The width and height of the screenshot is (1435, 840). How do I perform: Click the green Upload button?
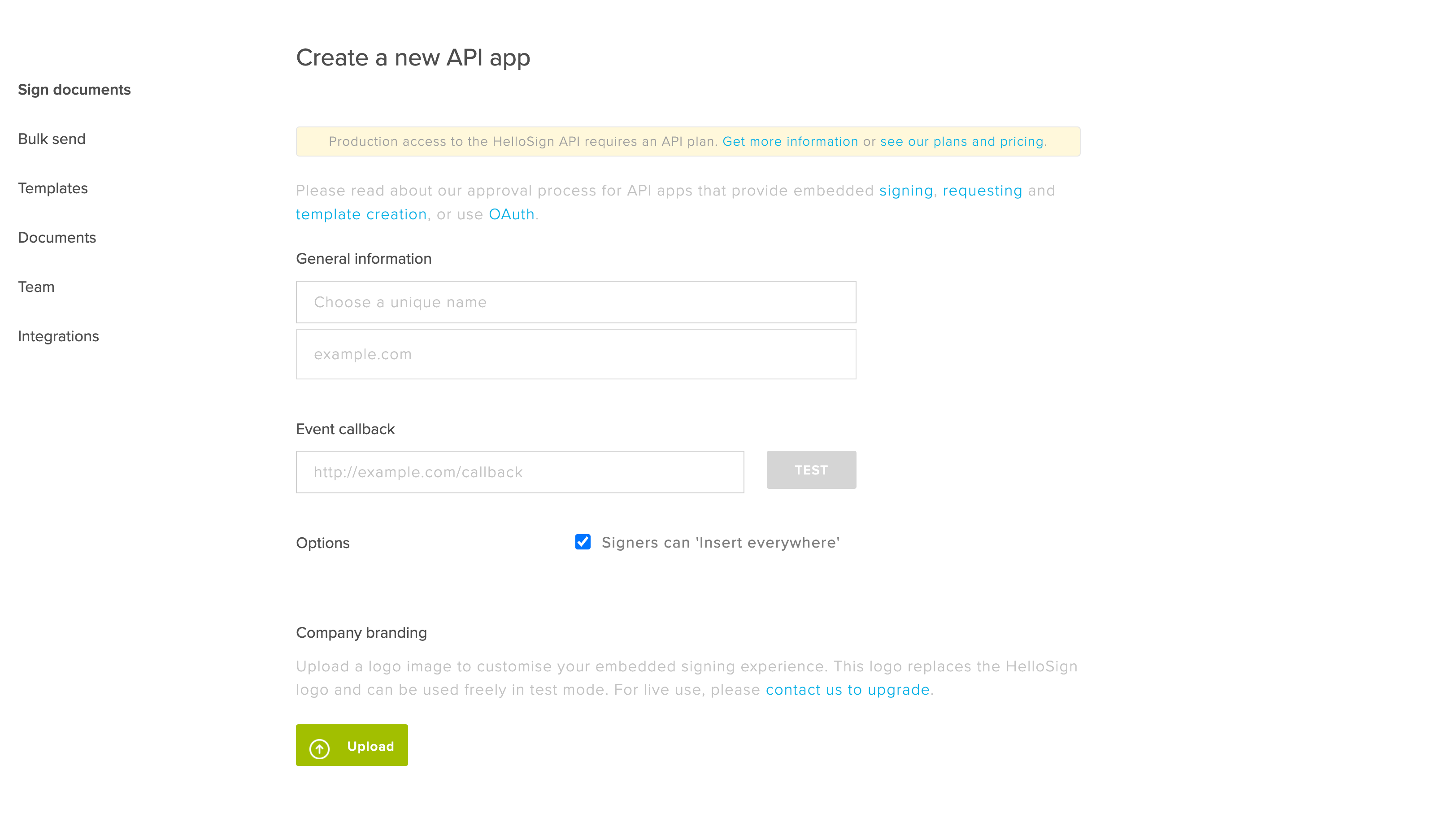click(x=352, y=745)
